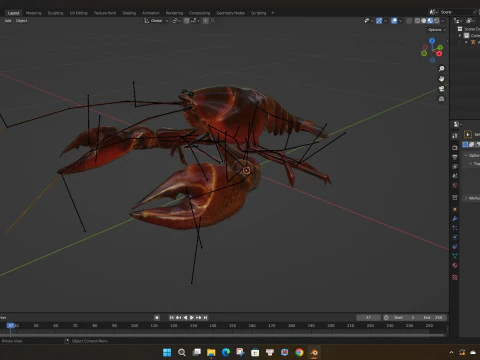This screenshot has height=360, width=480.
Task: Expand the armature object in outliner
Action: [x=466, y=42]
